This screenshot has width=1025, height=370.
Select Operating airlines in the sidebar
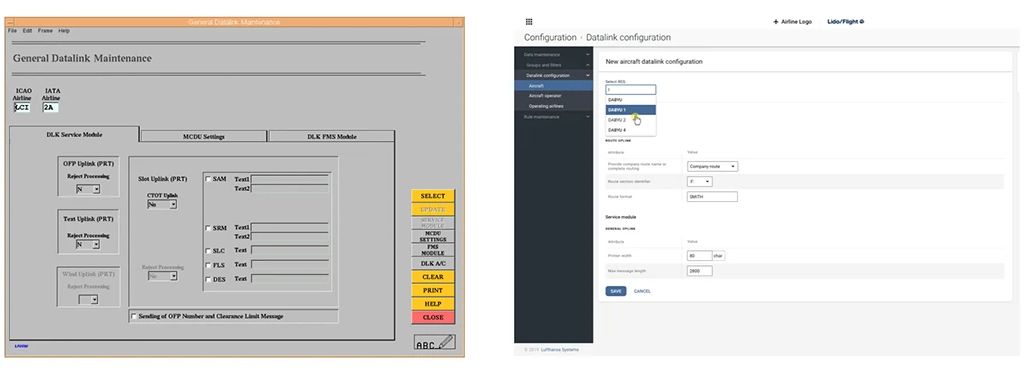click(554, 106)
